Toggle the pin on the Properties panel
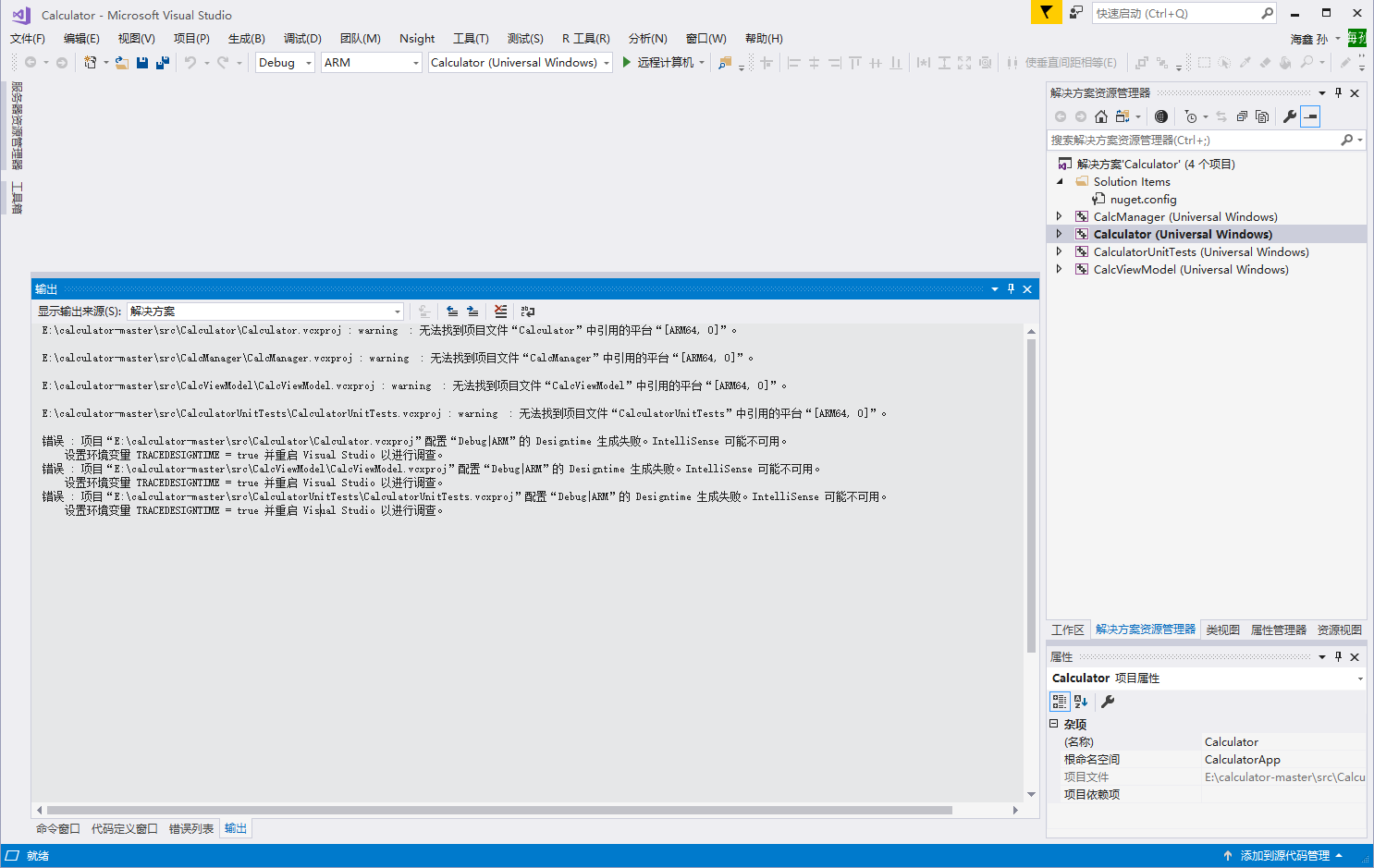Viewport: 1374px width, 868px height. coord(1338,656)
